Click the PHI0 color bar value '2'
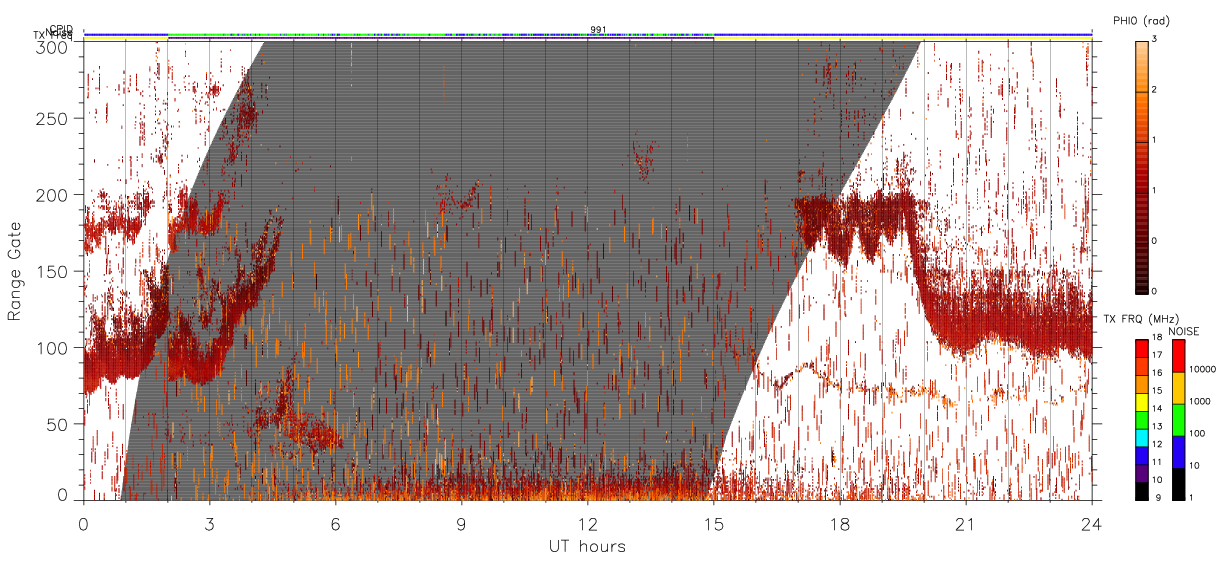Screen dimensions: 1228x567 [x=1153, y=90]
